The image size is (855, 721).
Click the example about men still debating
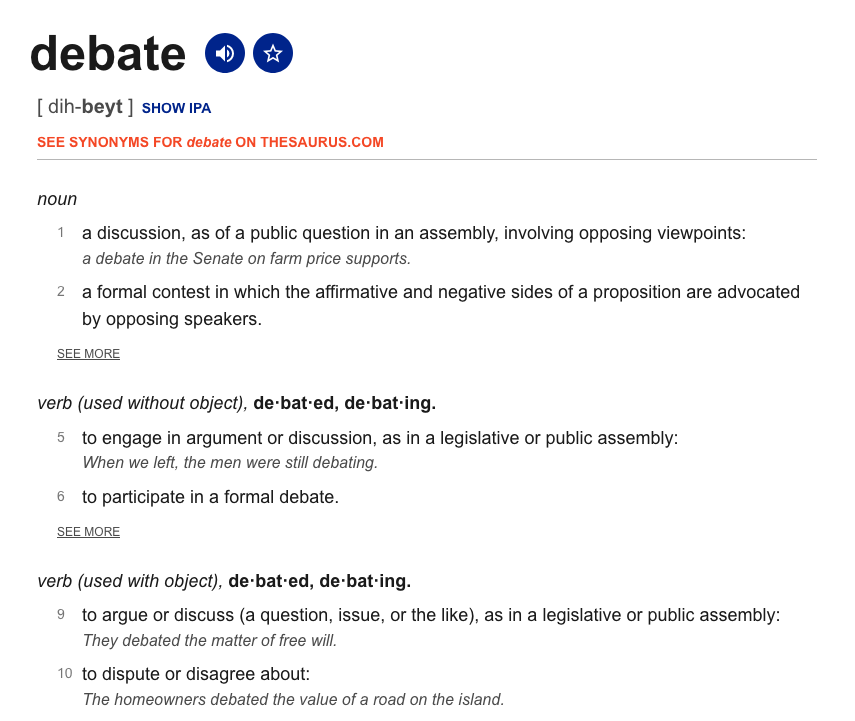coord(230,462)
